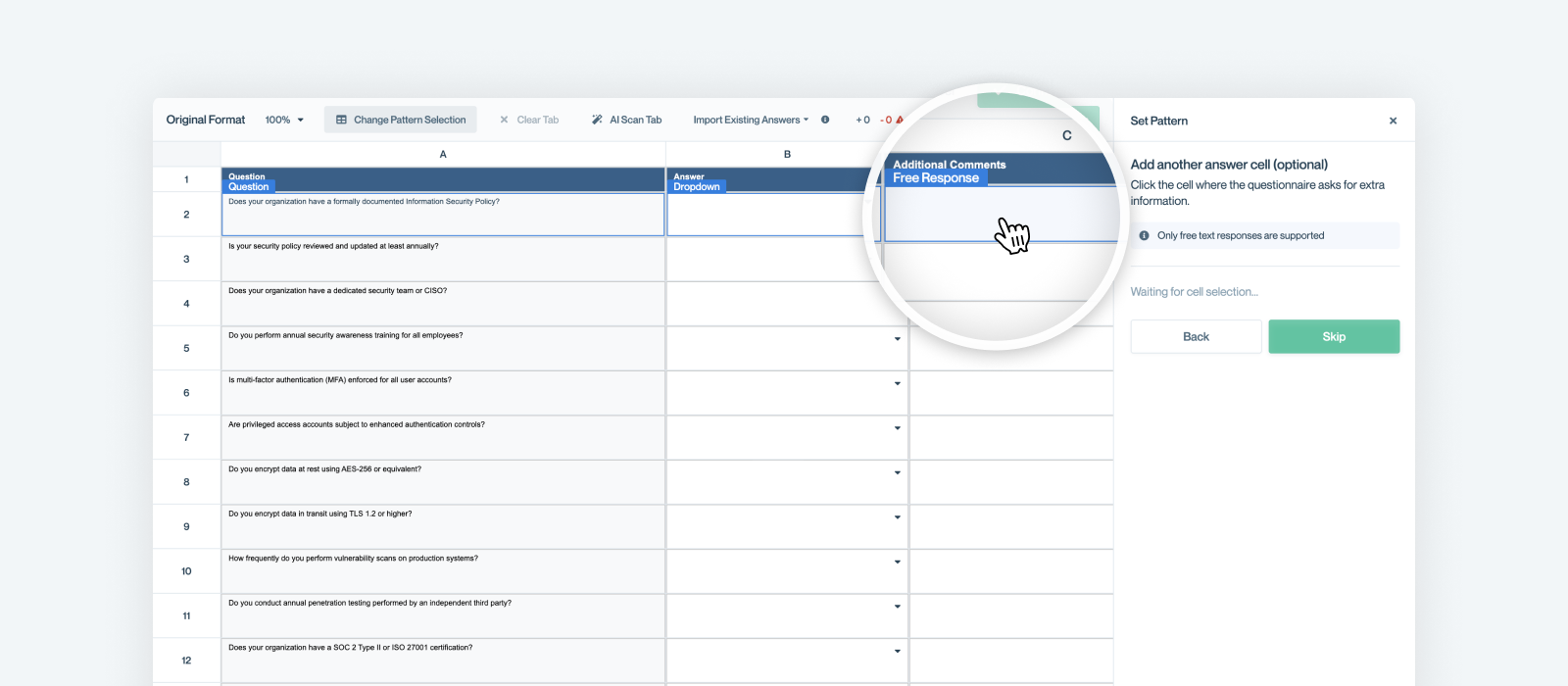Click the TLS 1.2 data in transit question
The height and width of the screenshot is (686, 1568).
(443, 526)
